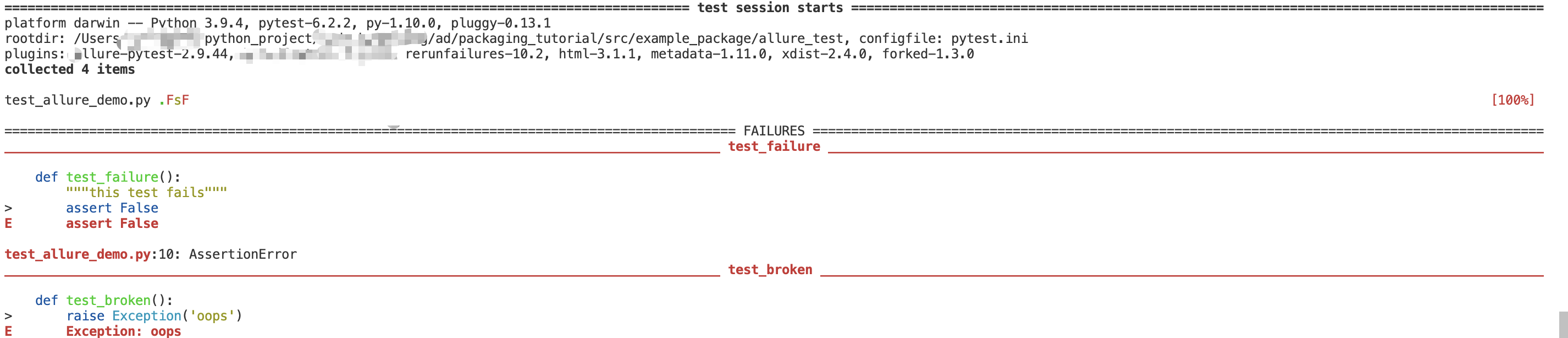Click the 'collected 4 items' line
Image resolution: width=1568 pixels, height=338 pixels.
pos(69,69)
